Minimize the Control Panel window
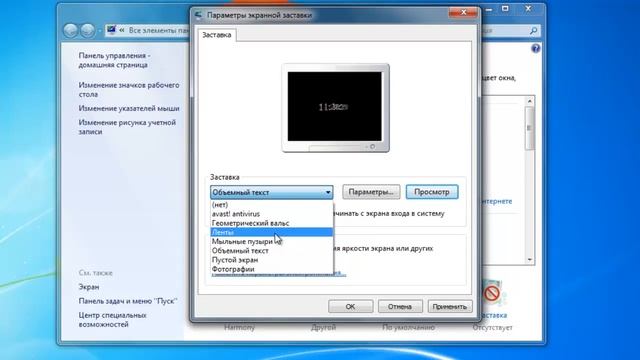Screen dimensions: 640x360 pyautogui.click(x=489, y=9)
